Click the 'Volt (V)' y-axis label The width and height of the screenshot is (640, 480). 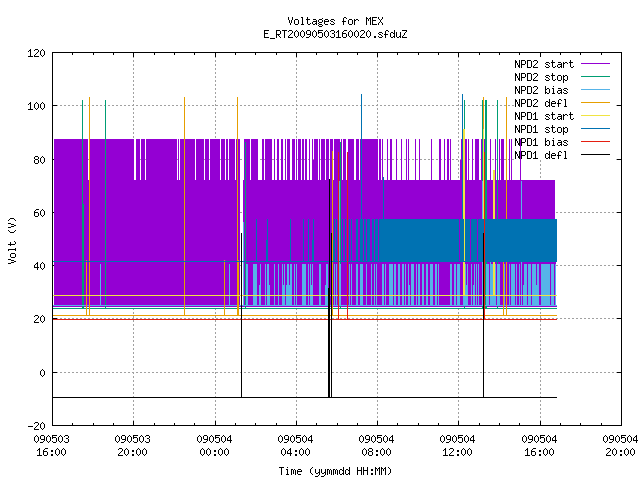coord(12,240)
